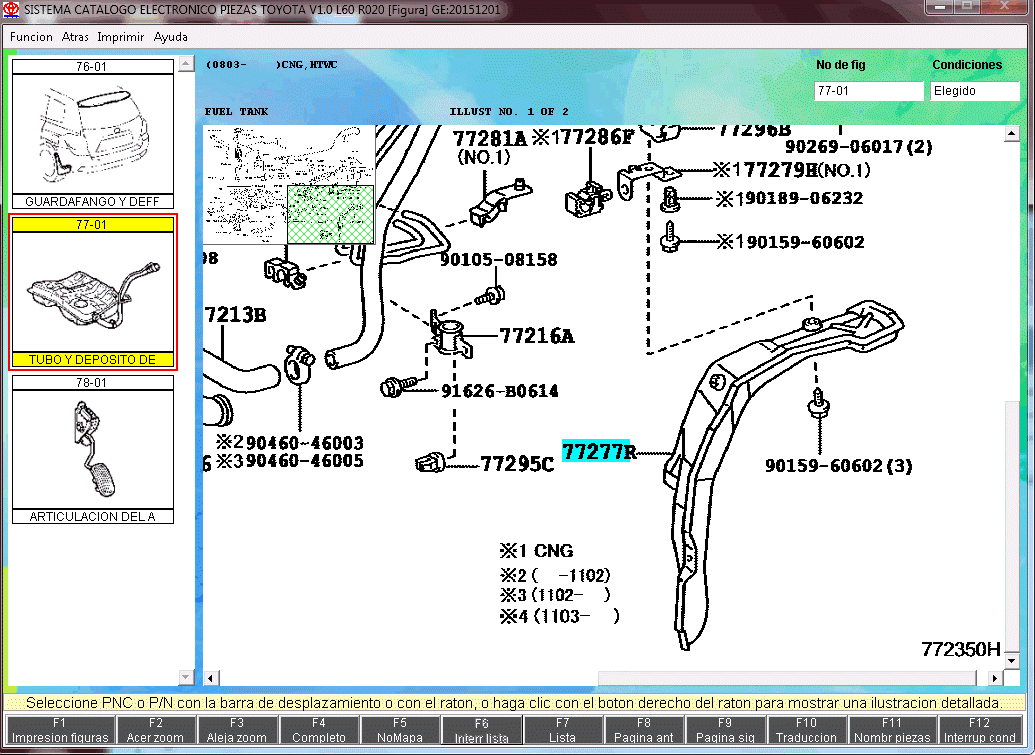Click the Condiciones Elegido field
Image resolution: width=1035 pixels, height=755 pixels.
point(976,91)
